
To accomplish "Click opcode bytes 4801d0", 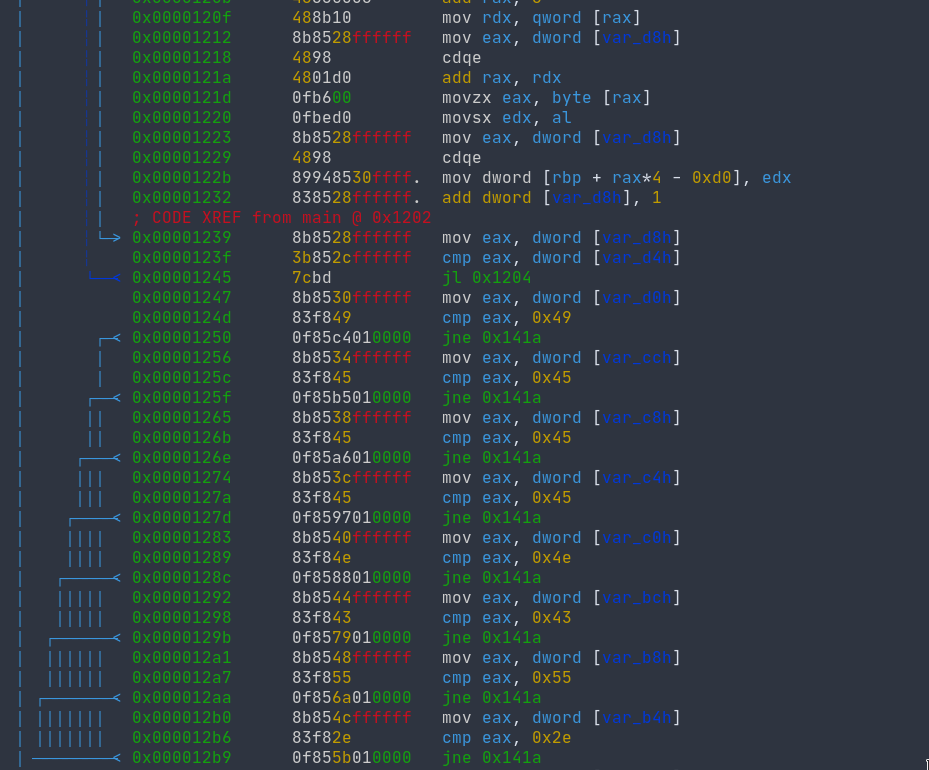I will 322,78.
